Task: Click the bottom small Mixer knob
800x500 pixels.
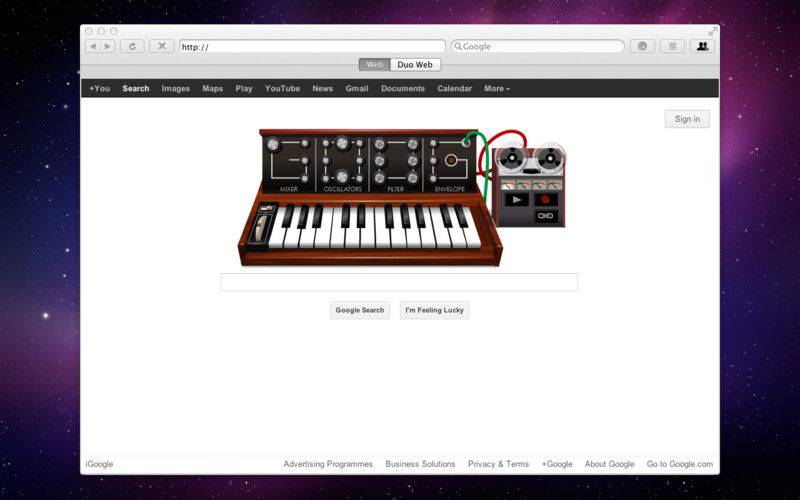Action: [x=305, y=178]
